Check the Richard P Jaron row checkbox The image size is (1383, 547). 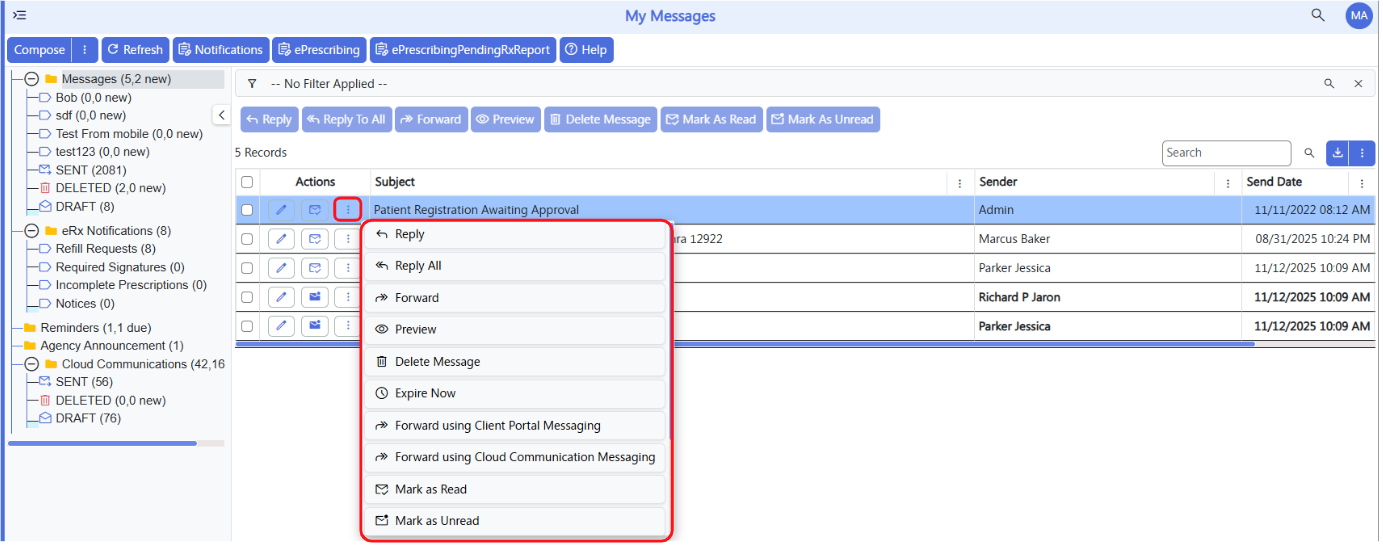coord(247,297)
